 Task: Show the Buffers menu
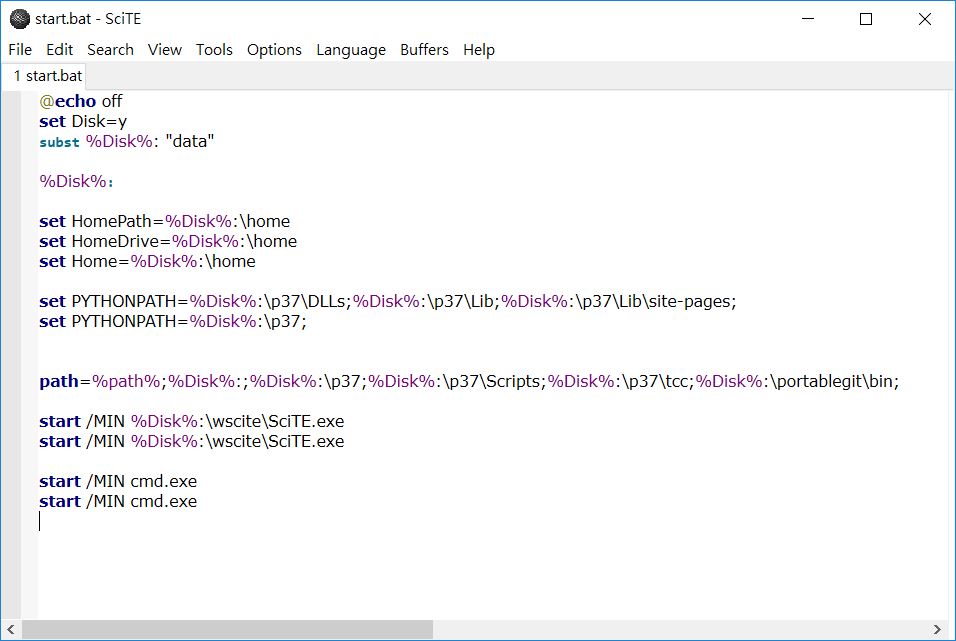pyautogui.click(x=424, y=49)
